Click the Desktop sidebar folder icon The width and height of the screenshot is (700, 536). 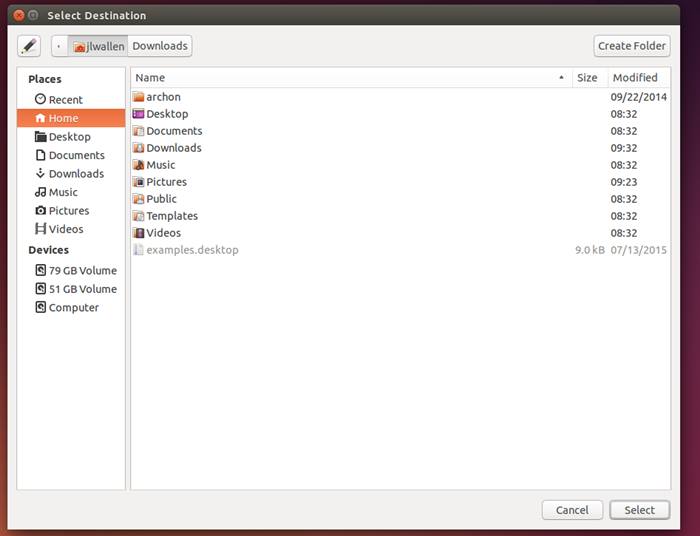click(x=40, y=137)
